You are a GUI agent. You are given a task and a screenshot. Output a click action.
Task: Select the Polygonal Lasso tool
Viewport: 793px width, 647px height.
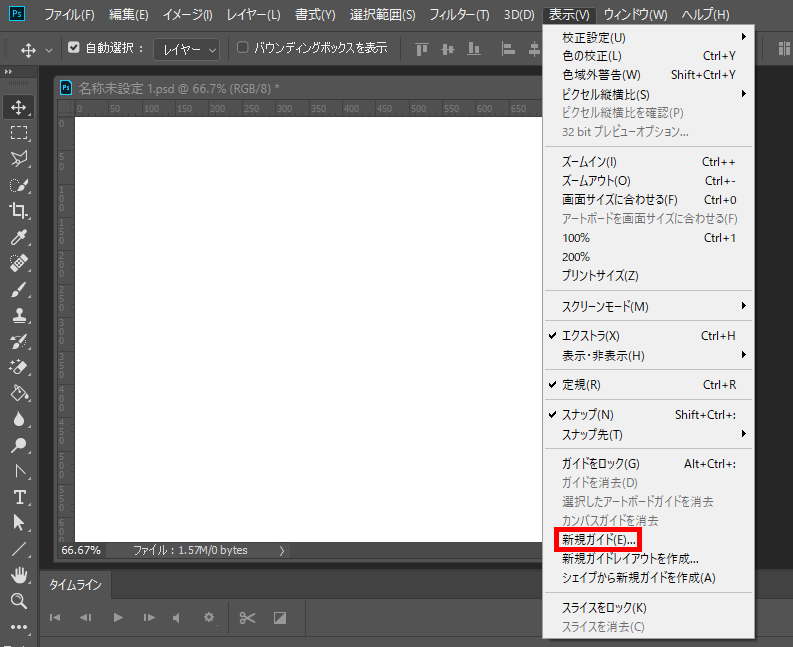coord(19,159)
